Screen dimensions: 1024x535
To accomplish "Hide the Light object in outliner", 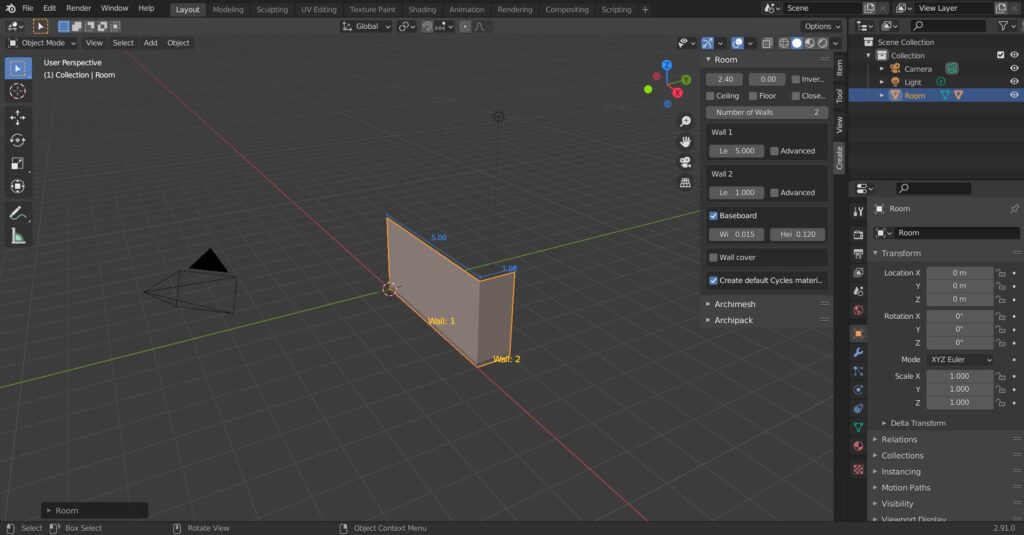I will click(1014, 82).
